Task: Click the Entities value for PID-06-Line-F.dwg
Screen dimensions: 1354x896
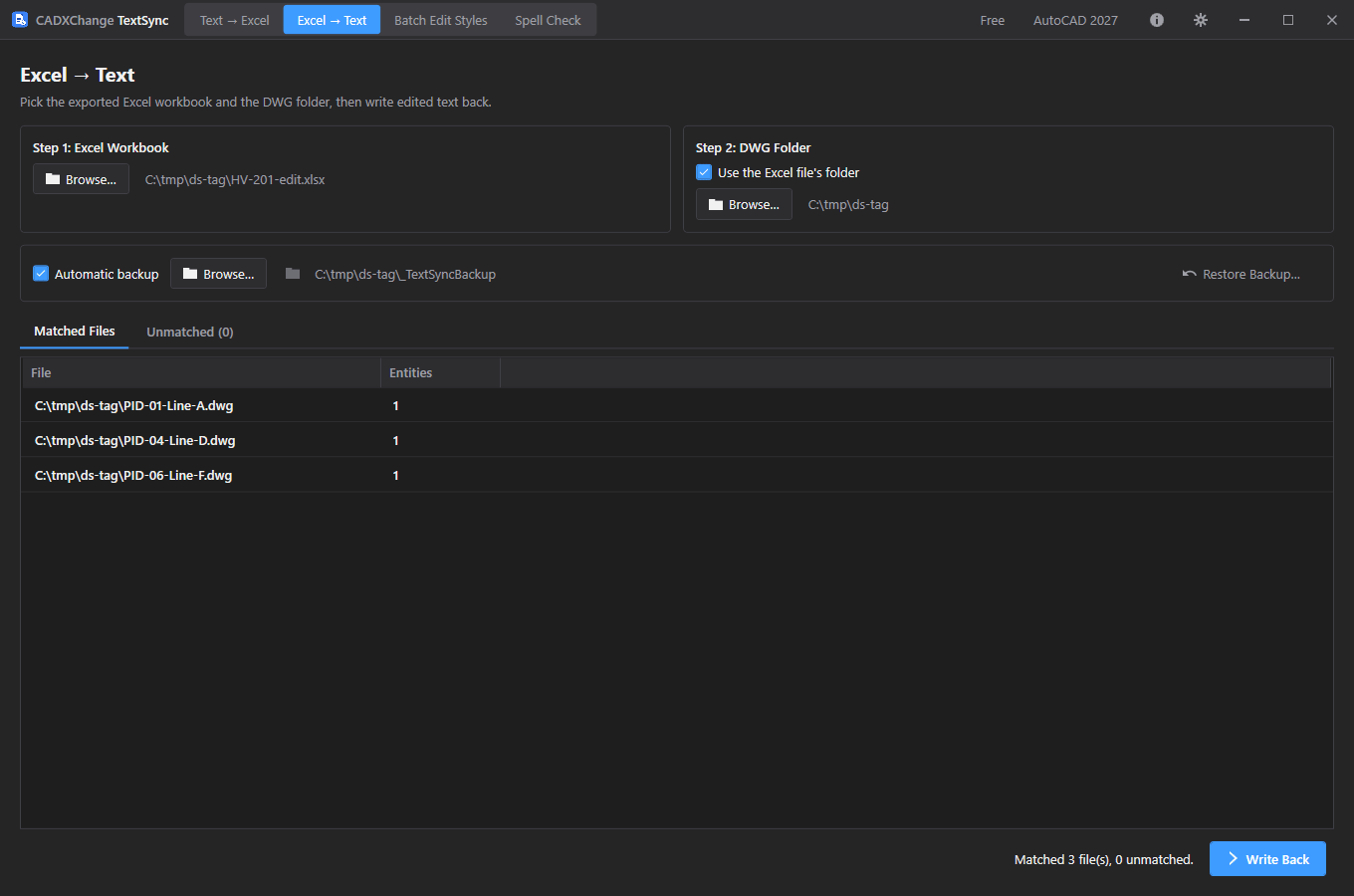Action: [395, 475]
